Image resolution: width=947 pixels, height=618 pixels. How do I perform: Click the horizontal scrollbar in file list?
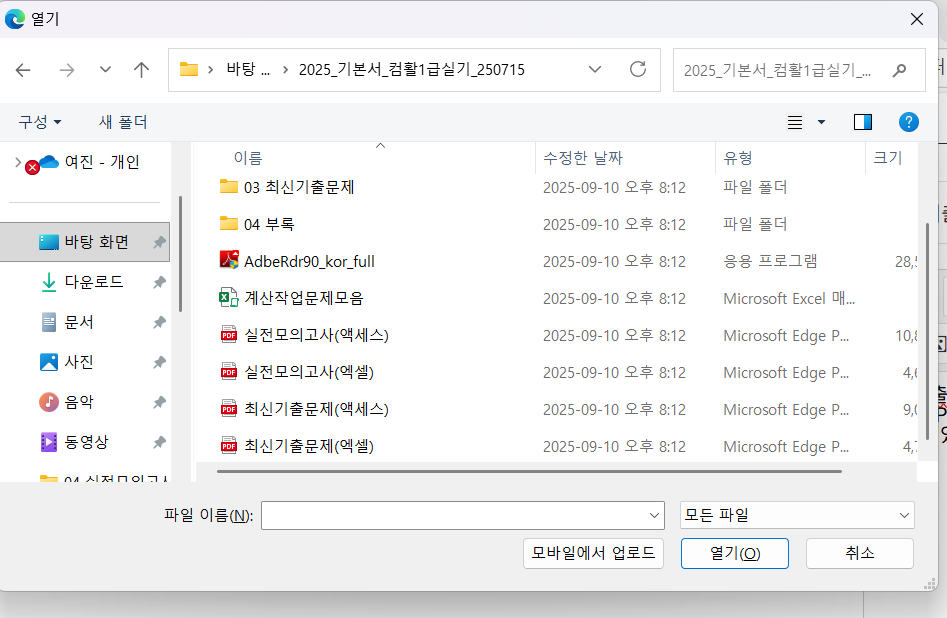click(530, 470)
